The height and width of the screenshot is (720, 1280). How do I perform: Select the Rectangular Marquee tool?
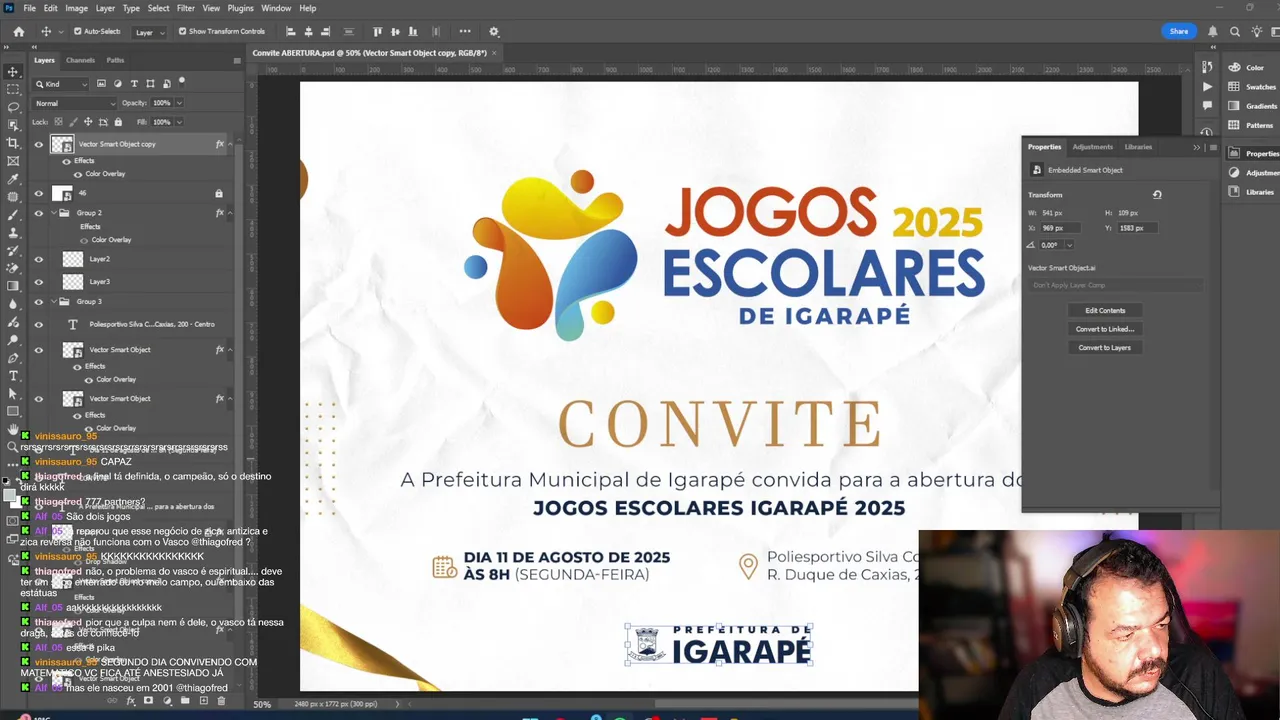(13, 89)
